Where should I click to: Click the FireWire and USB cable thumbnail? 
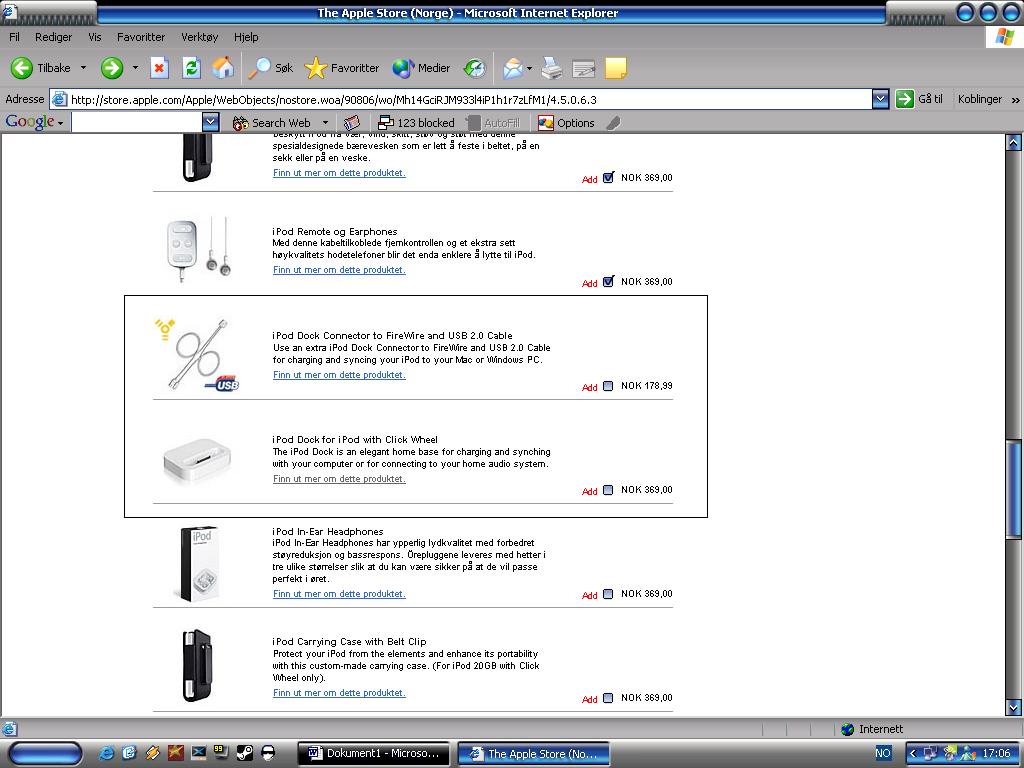[197, 355]
